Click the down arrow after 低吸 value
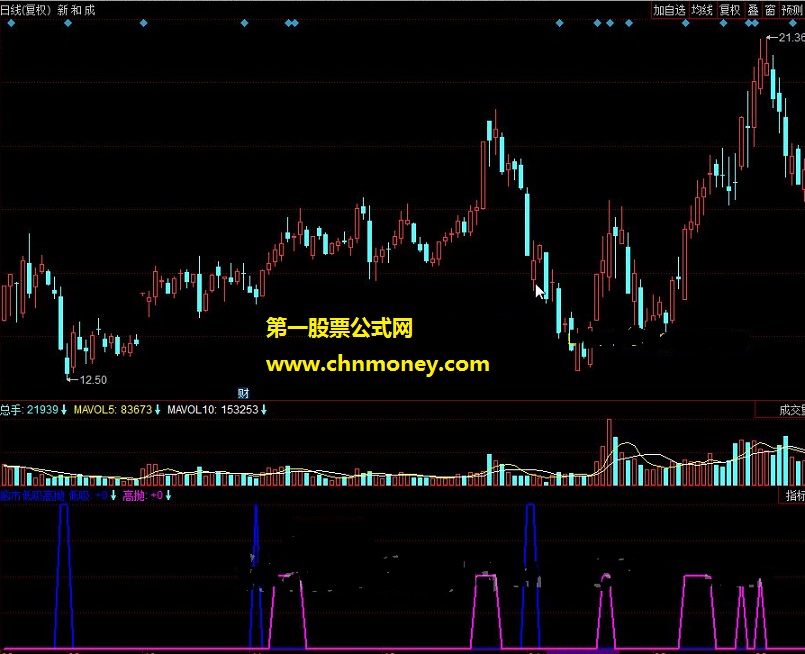This screenshot has width=805, height=654. (113, 495)
